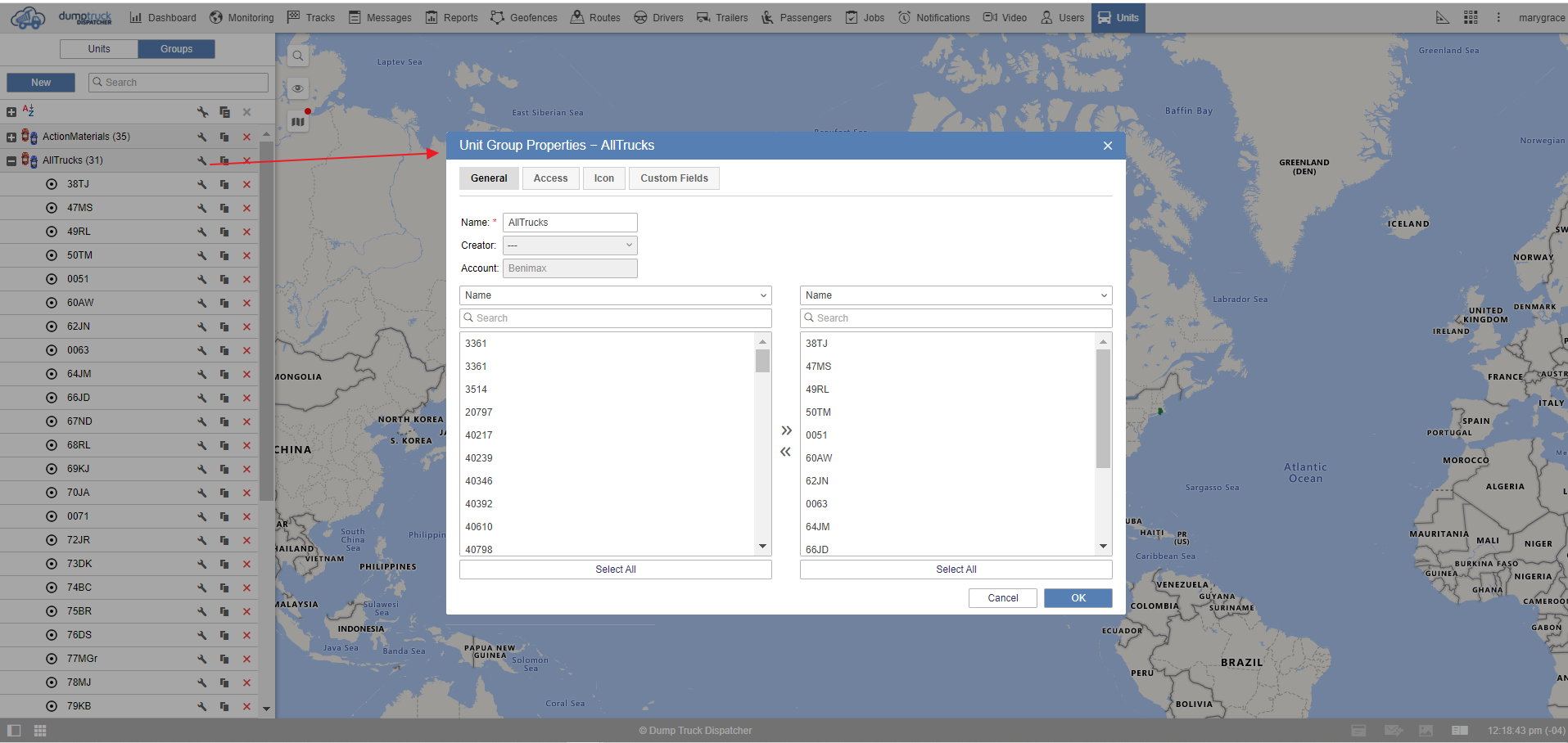Click the OK button
Viewport: 1568px width, 743px height.
(1078, 598)
